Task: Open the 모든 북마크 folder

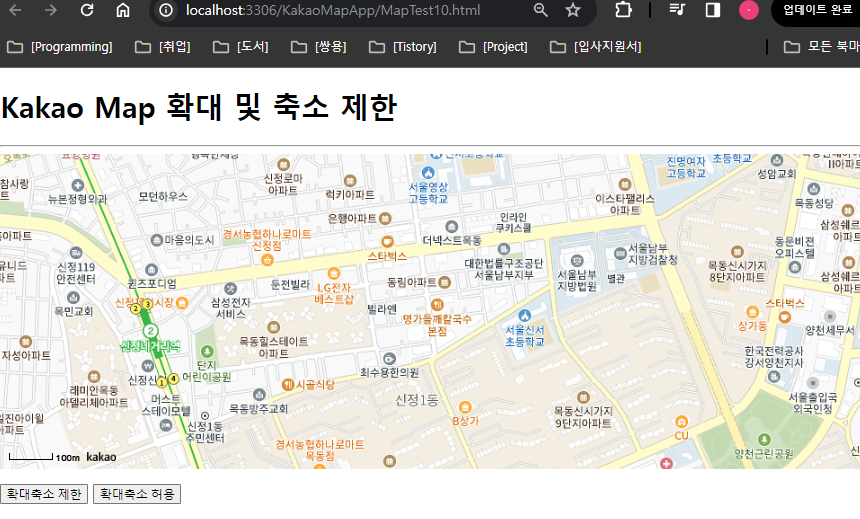Action: (821, 47)
